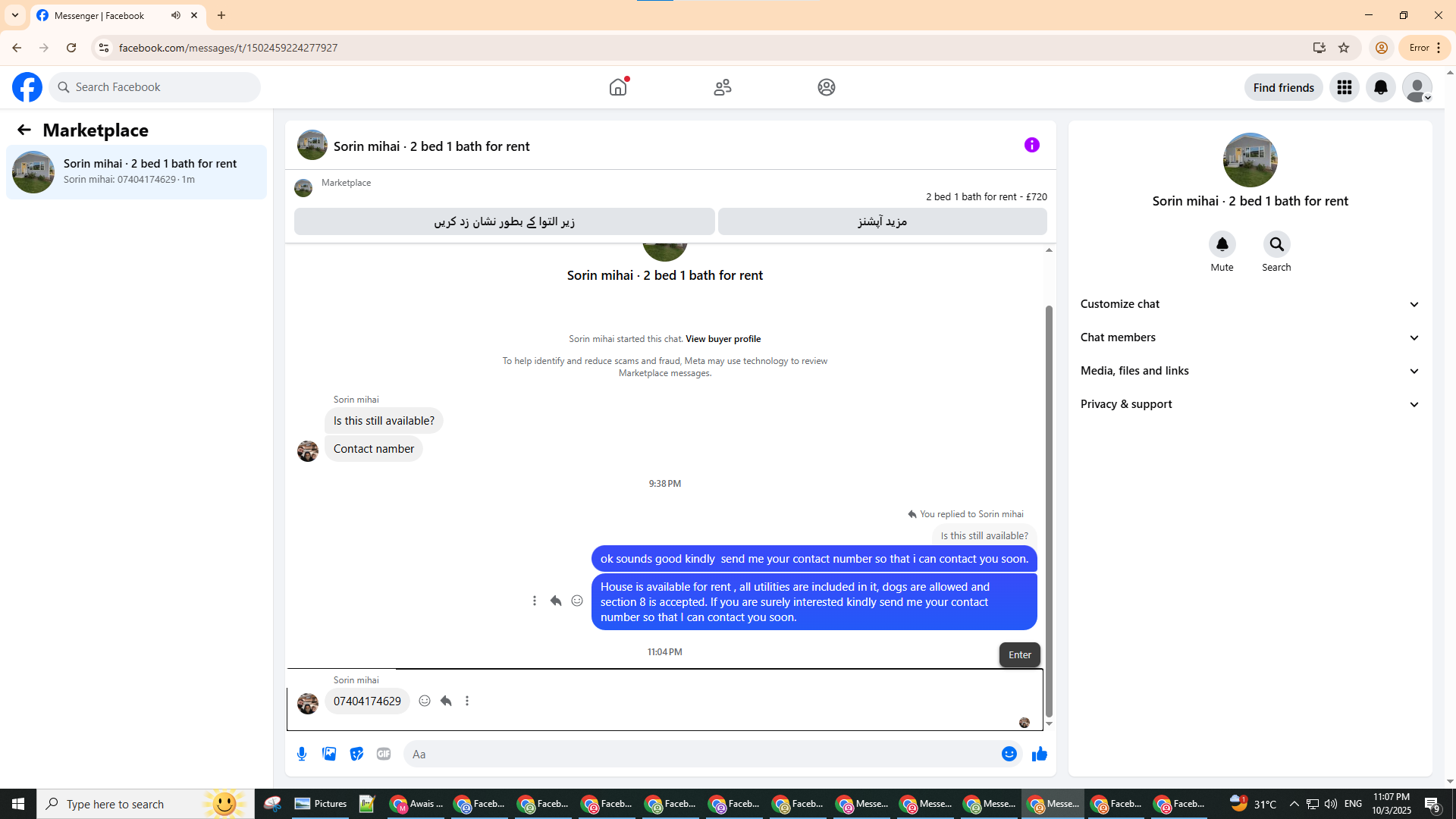Viewport: 1456px width, 819px height.
Task: Open the tab search dropdown arrow
Action: 15,15
